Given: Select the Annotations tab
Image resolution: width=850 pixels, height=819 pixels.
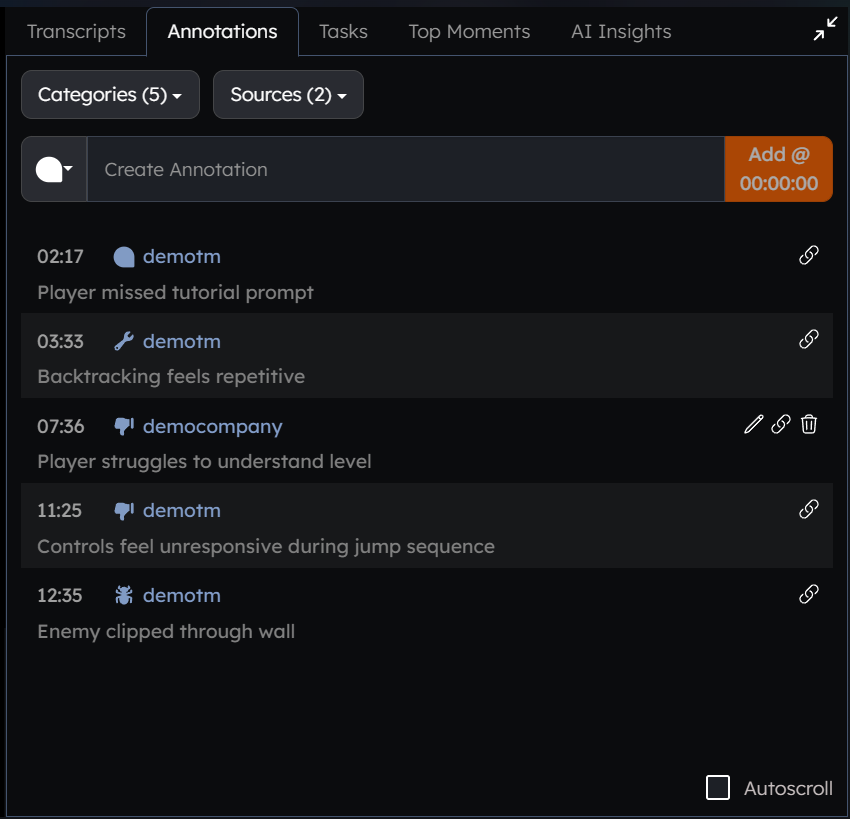Looking at the screenshot, I should click(222, 31).
